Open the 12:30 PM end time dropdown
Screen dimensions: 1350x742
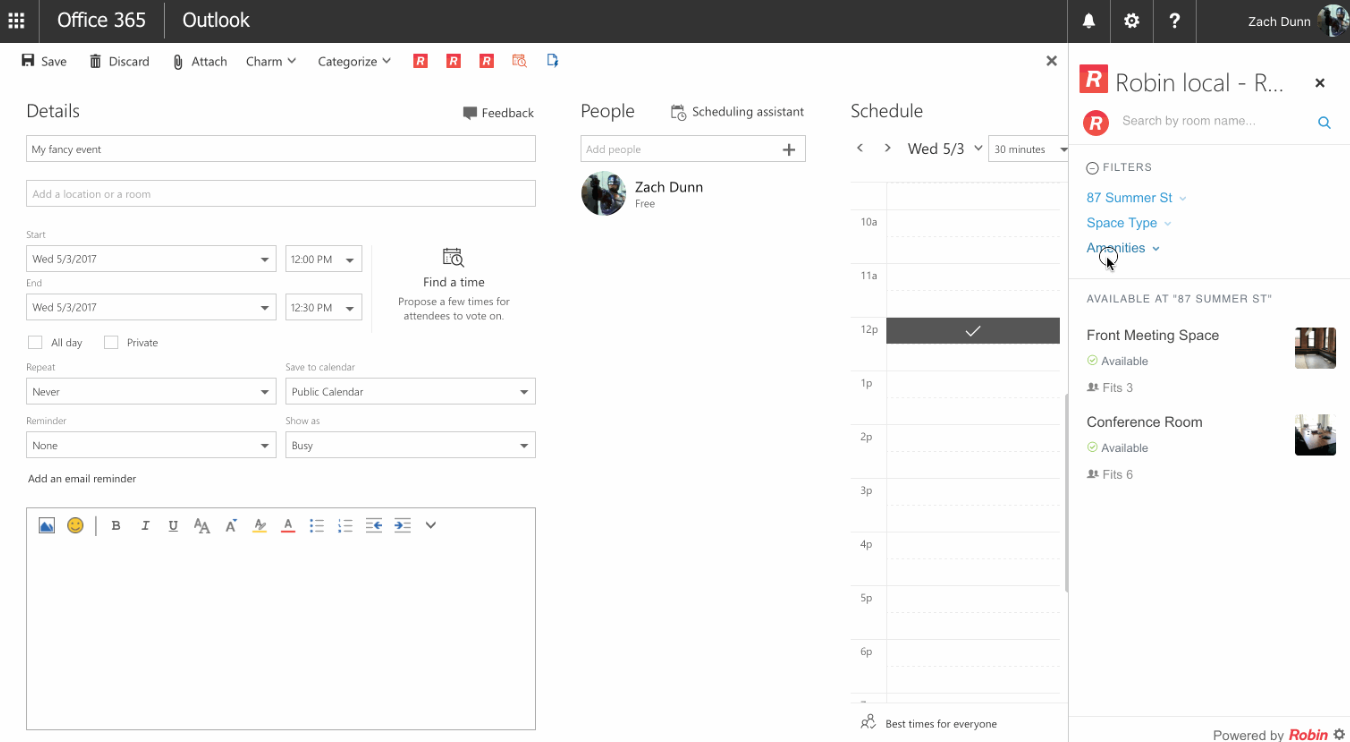point(324,307)
